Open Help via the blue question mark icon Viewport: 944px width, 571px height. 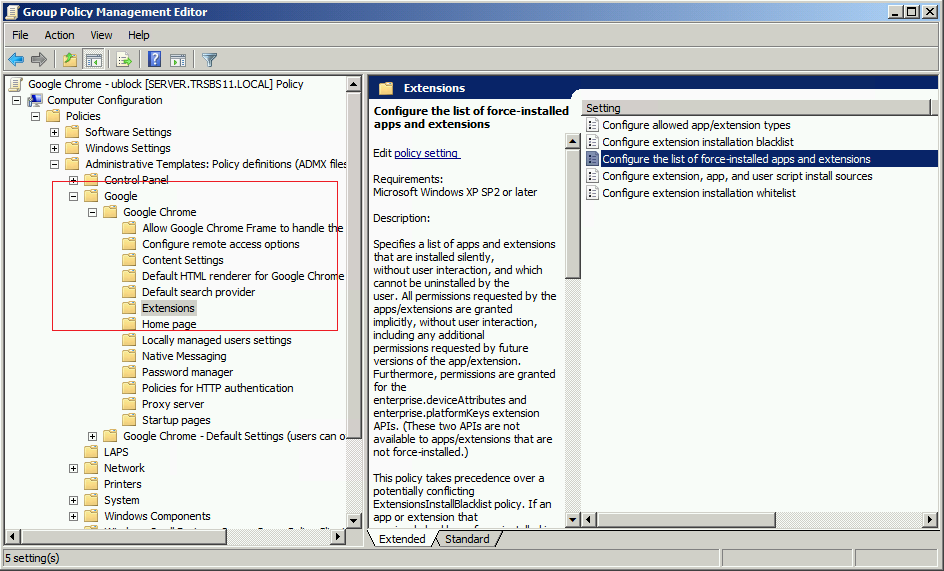coord(155,60)
